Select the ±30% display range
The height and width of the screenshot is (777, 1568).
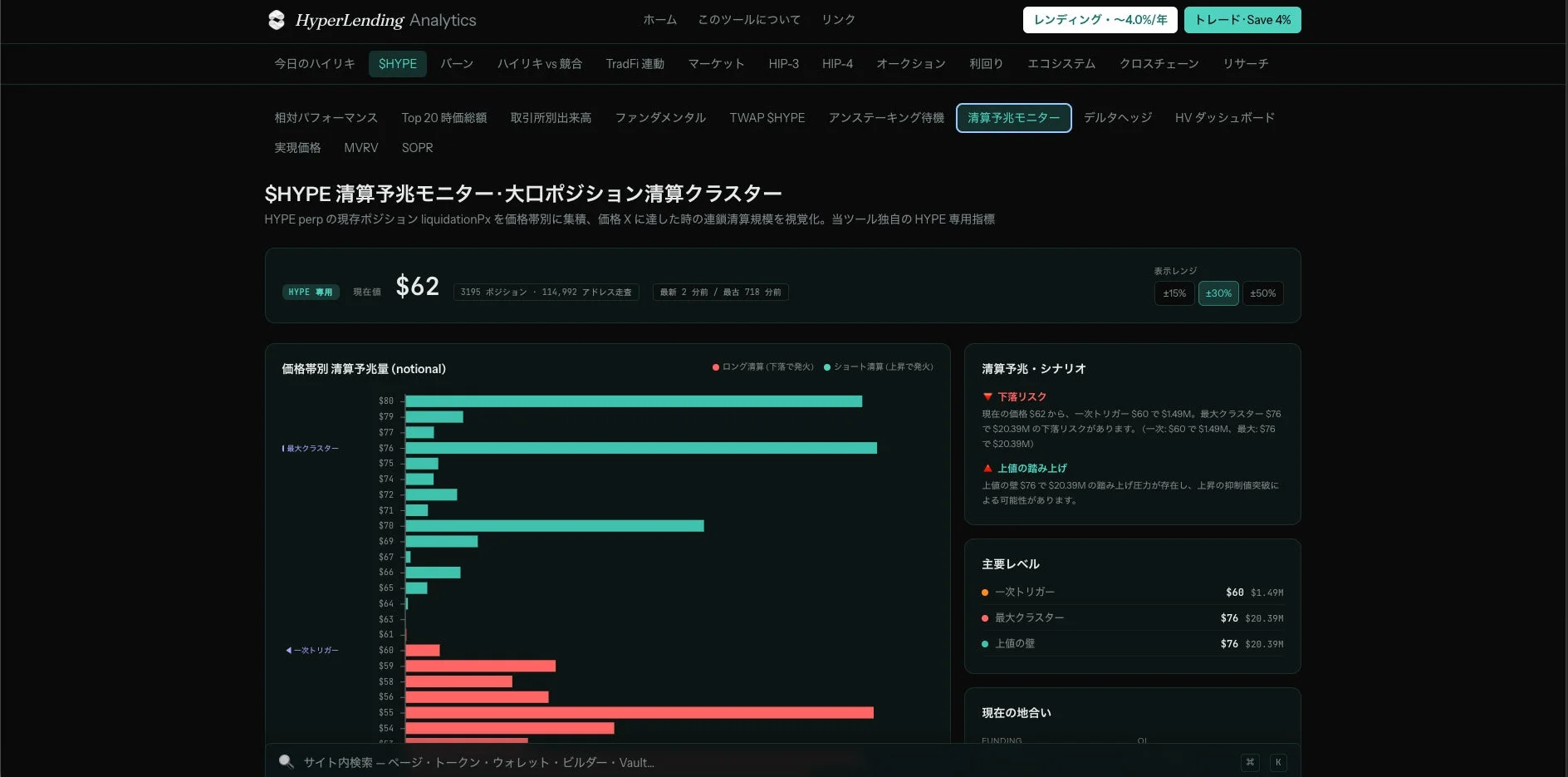coord(1218,293)
